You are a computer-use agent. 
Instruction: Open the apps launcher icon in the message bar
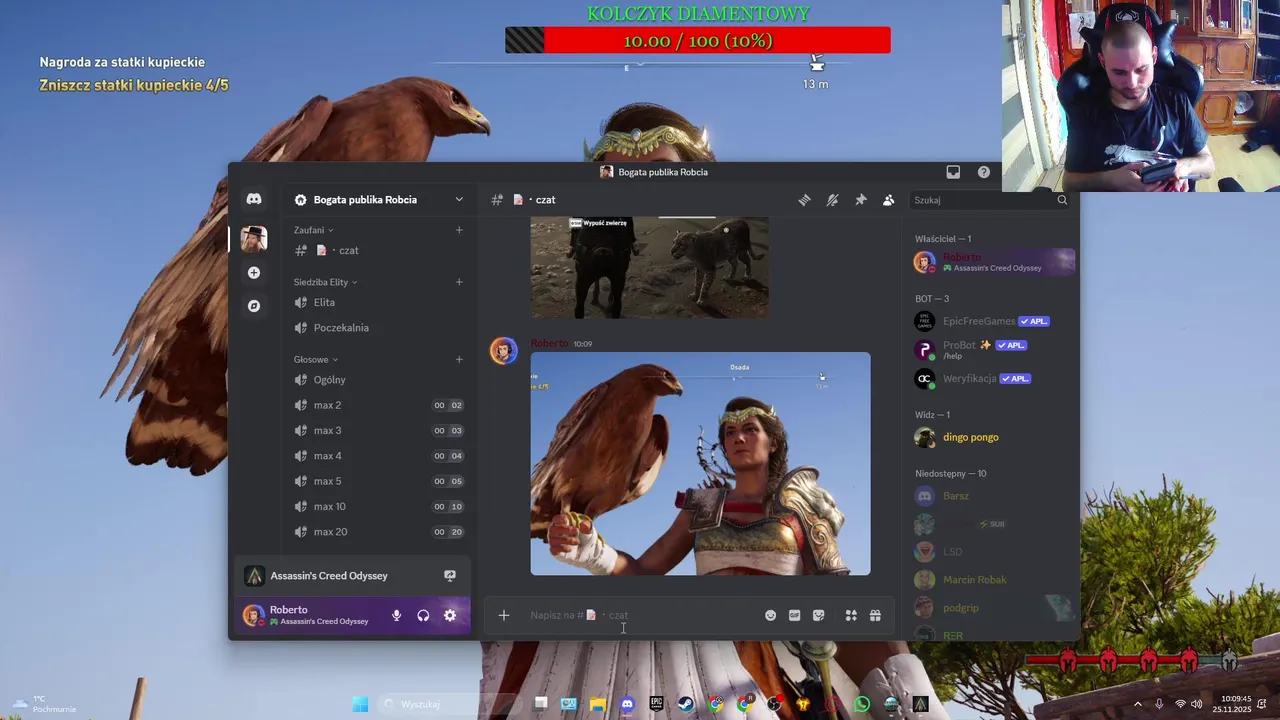coord(851,615)
